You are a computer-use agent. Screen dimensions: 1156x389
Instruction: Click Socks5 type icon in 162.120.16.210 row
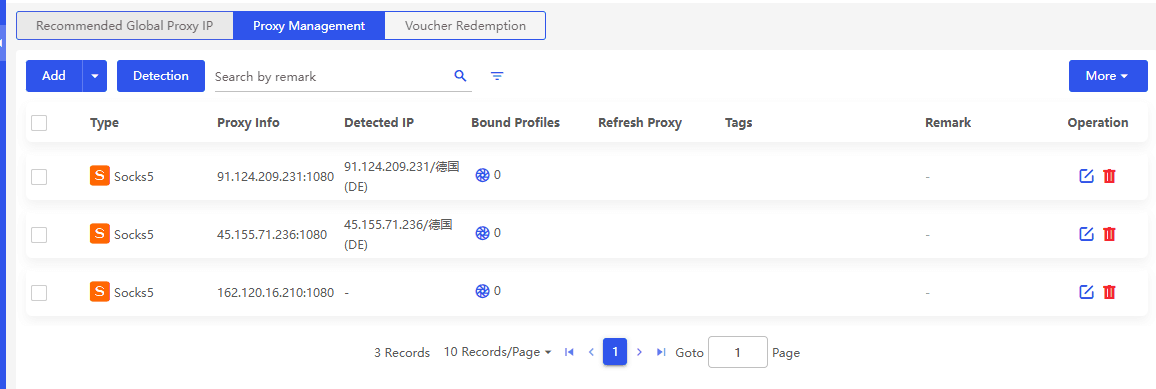(x=100, y=291)
